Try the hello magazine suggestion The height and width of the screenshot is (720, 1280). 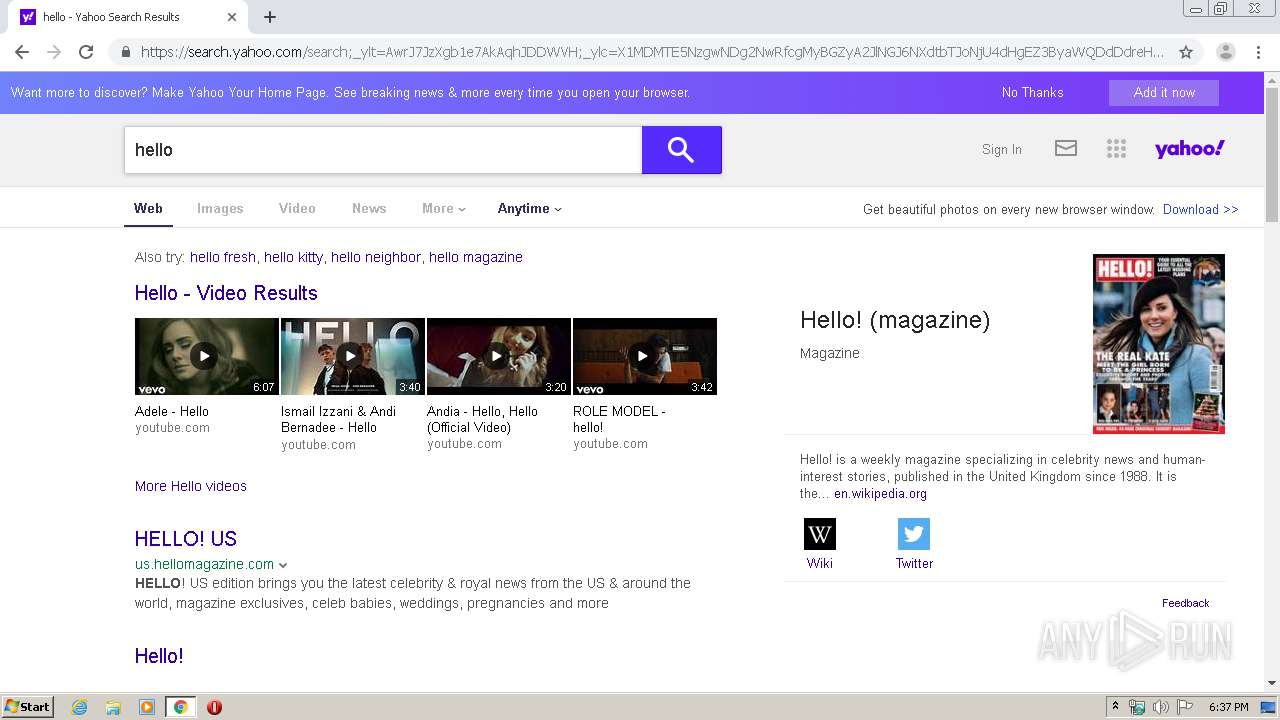point(476,257)
